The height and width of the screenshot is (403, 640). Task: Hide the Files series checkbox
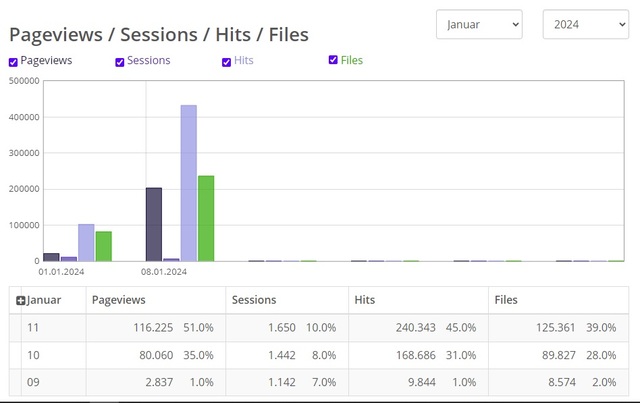(333, 60)
